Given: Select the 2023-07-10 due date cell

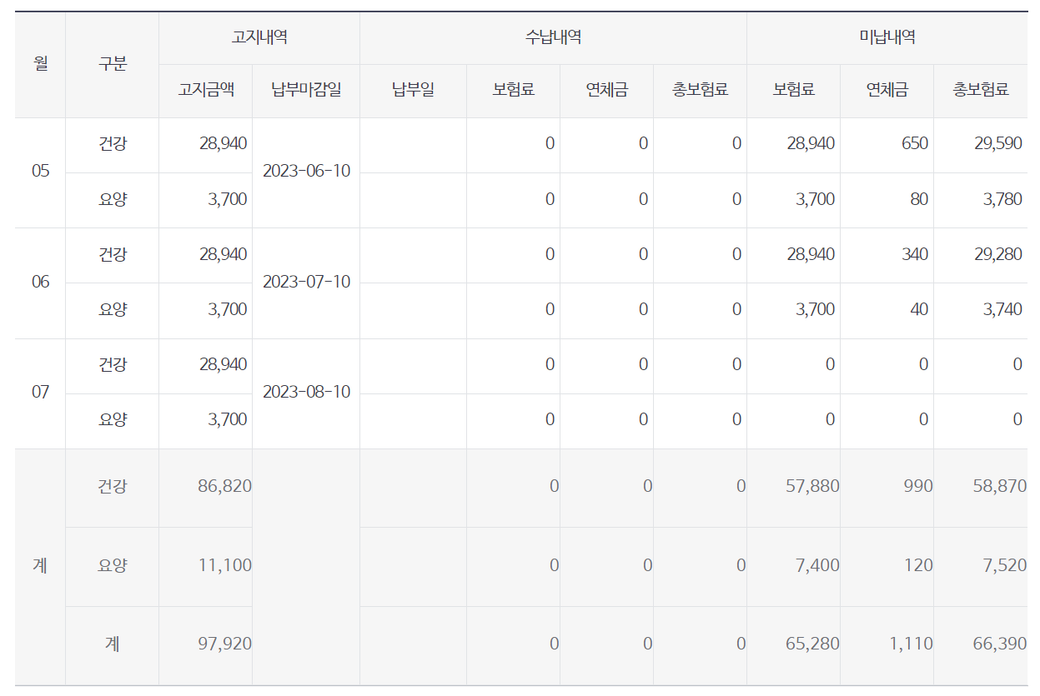Looking at the screenshot, I should [x=306, y=282].
